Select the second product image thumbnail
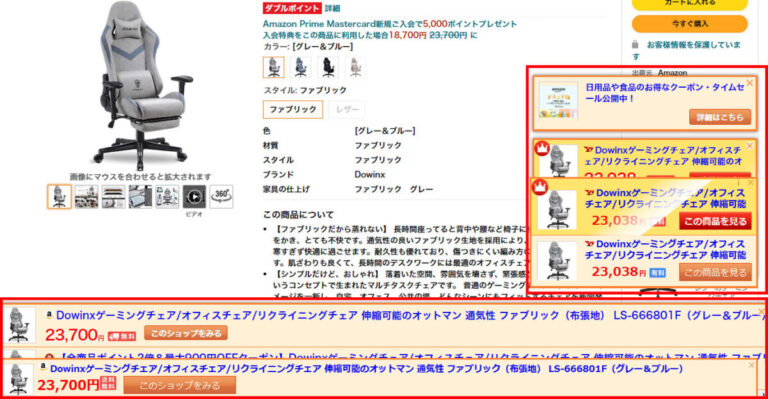The height and width of the screenshot is (399, 768). tap(87, 197)
